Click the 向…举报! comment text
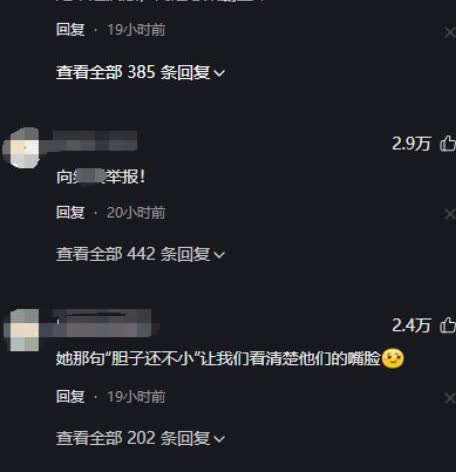The height and width of the screenshot is (472, 456). pyautogui.click(x=101, y=177)
